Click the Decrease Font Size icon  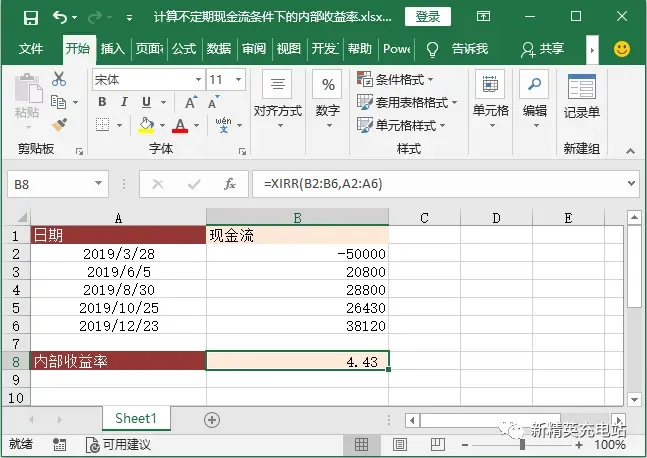(213, 102)
